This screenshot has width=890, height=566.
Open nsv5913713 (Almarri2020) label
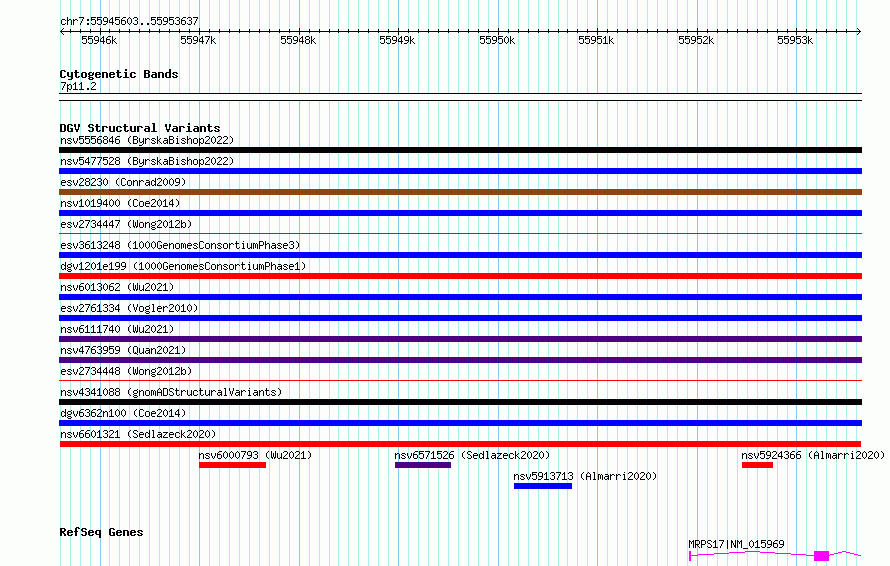(585, 476)
